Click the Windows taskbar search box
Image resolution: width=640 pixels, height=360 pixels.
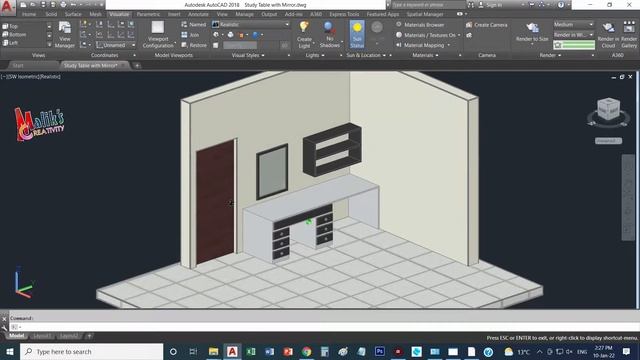coord(91,351)
